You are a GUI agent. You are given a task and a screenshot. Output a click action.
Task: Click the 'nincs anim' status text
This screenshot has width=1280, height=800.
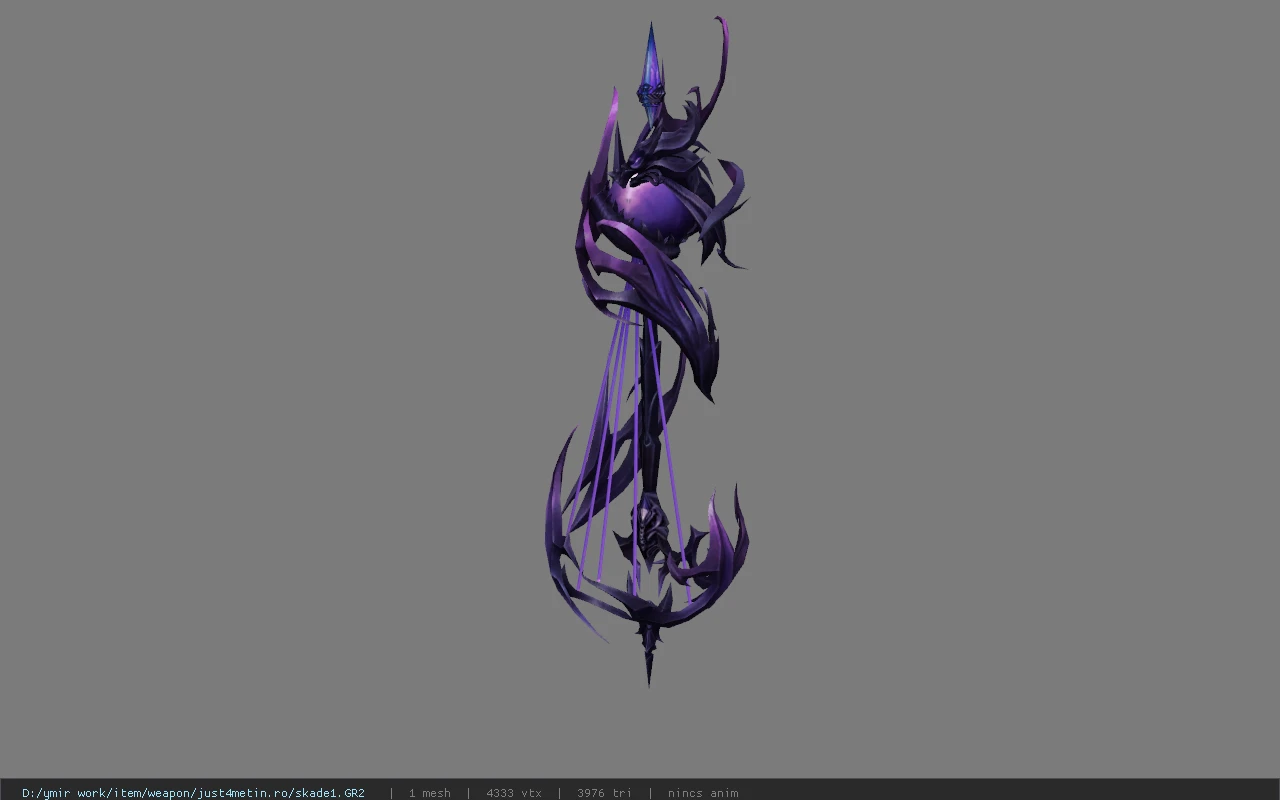703,793
